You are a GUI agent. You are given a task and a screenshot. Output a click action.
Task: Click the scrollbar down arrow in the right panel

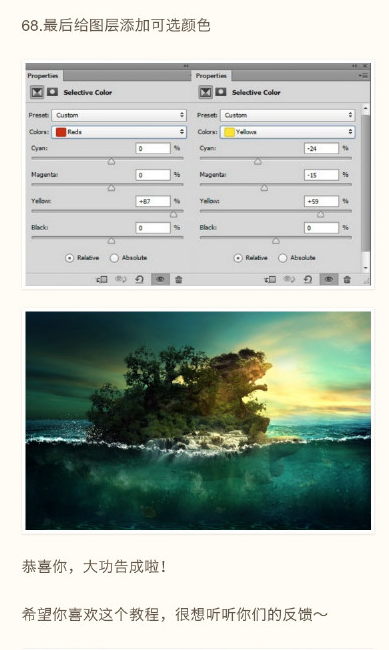[x=365, y=268]
